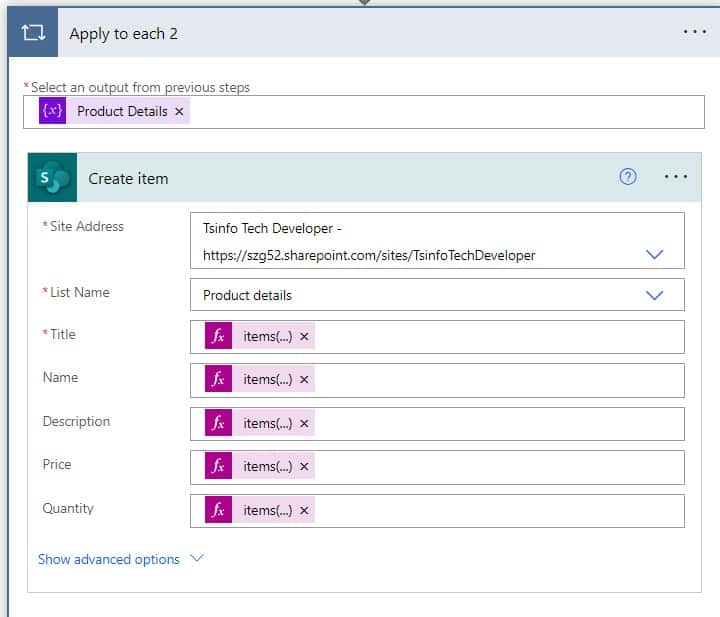
Task: Click the Product Details token text
Action: 122,111
